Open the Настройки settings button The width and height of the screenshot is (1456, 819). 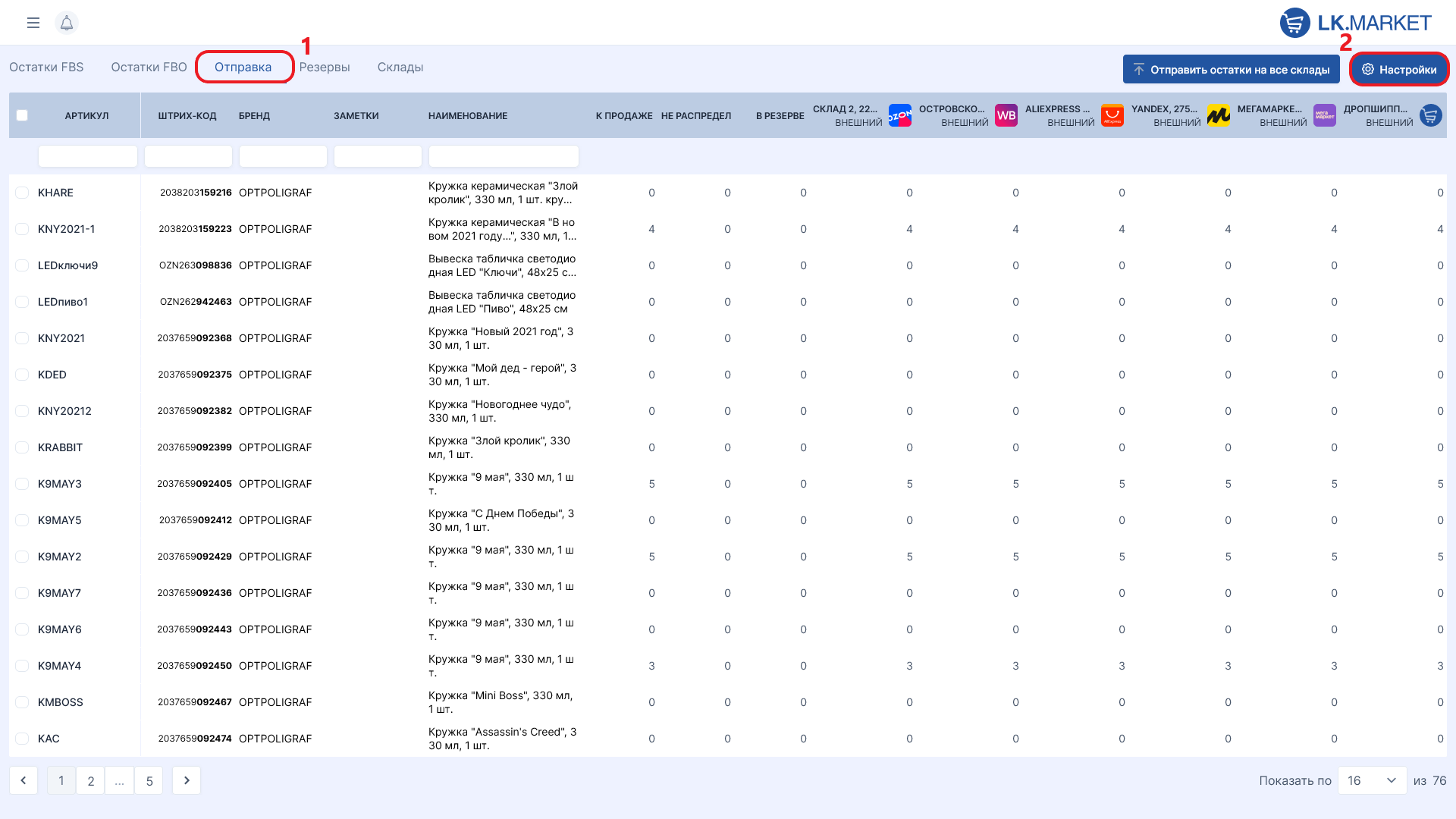1399,69
